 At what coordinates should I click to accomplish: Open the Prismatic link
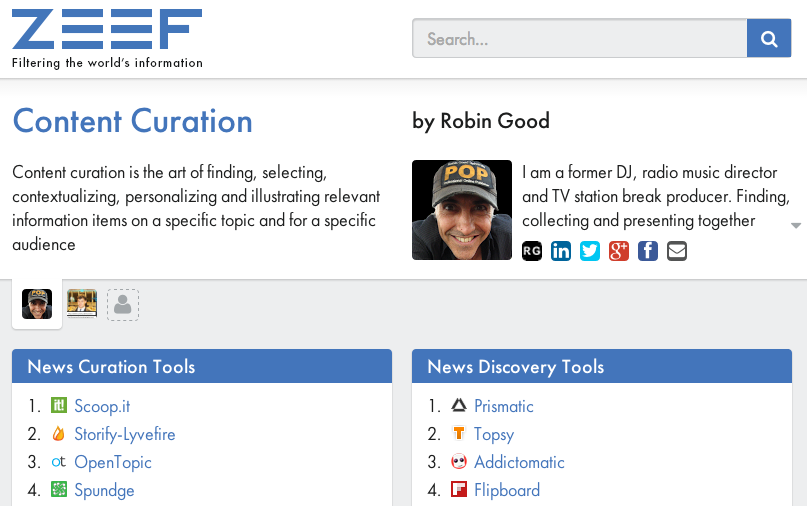[503, 406]
